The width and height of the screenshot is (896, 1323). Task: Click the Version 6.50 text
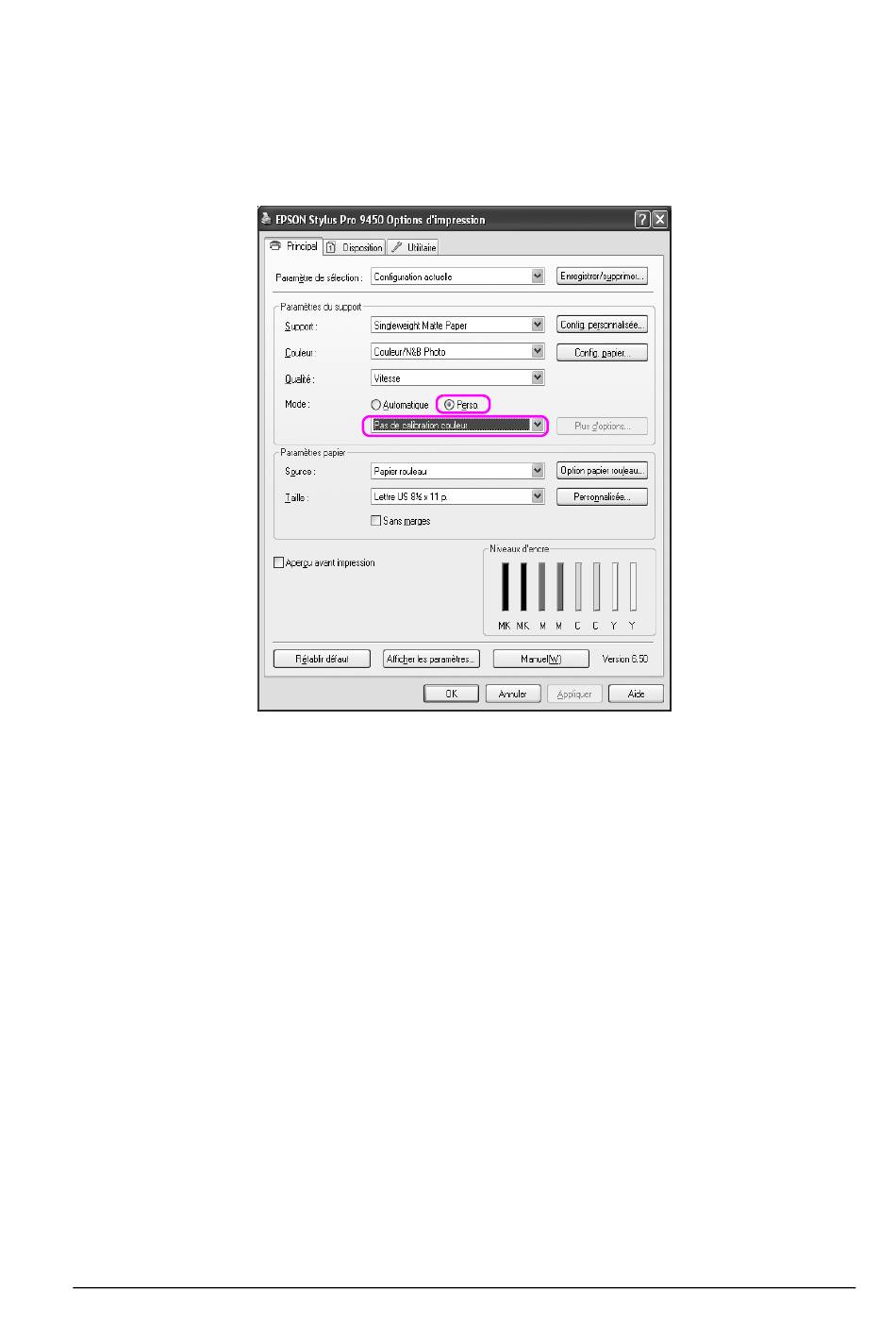click(625, 659)
